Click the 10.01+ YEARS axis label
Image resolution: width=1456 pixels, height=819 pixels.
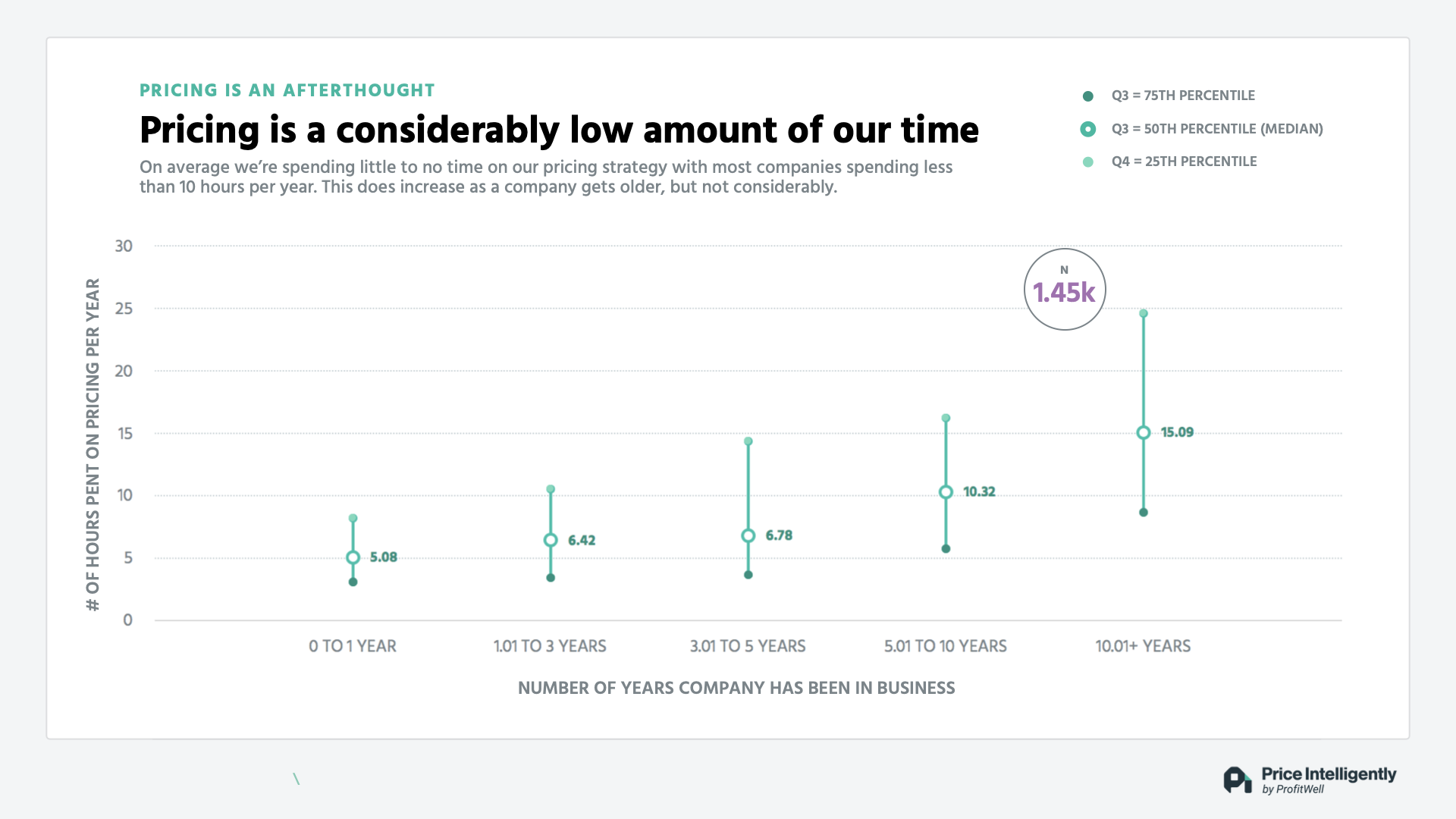click(1143, 646)
